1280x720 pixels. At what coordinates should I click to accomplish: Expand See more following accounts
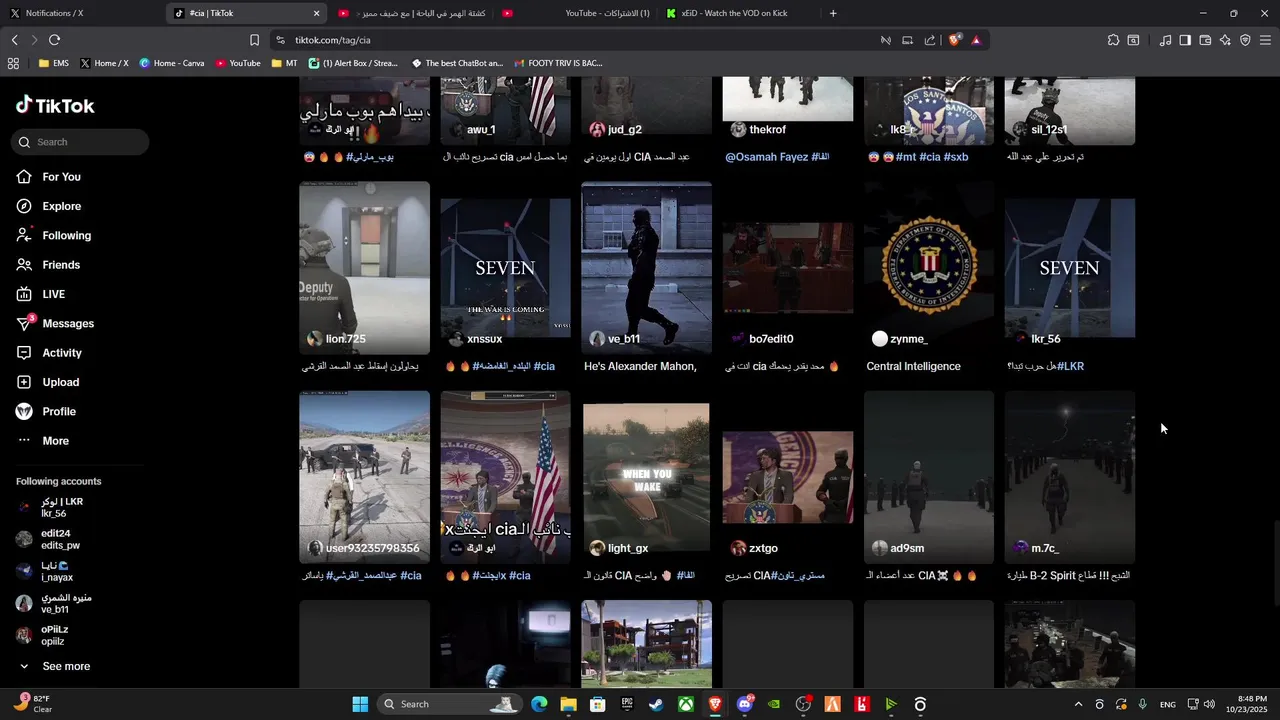coord(54,666)
